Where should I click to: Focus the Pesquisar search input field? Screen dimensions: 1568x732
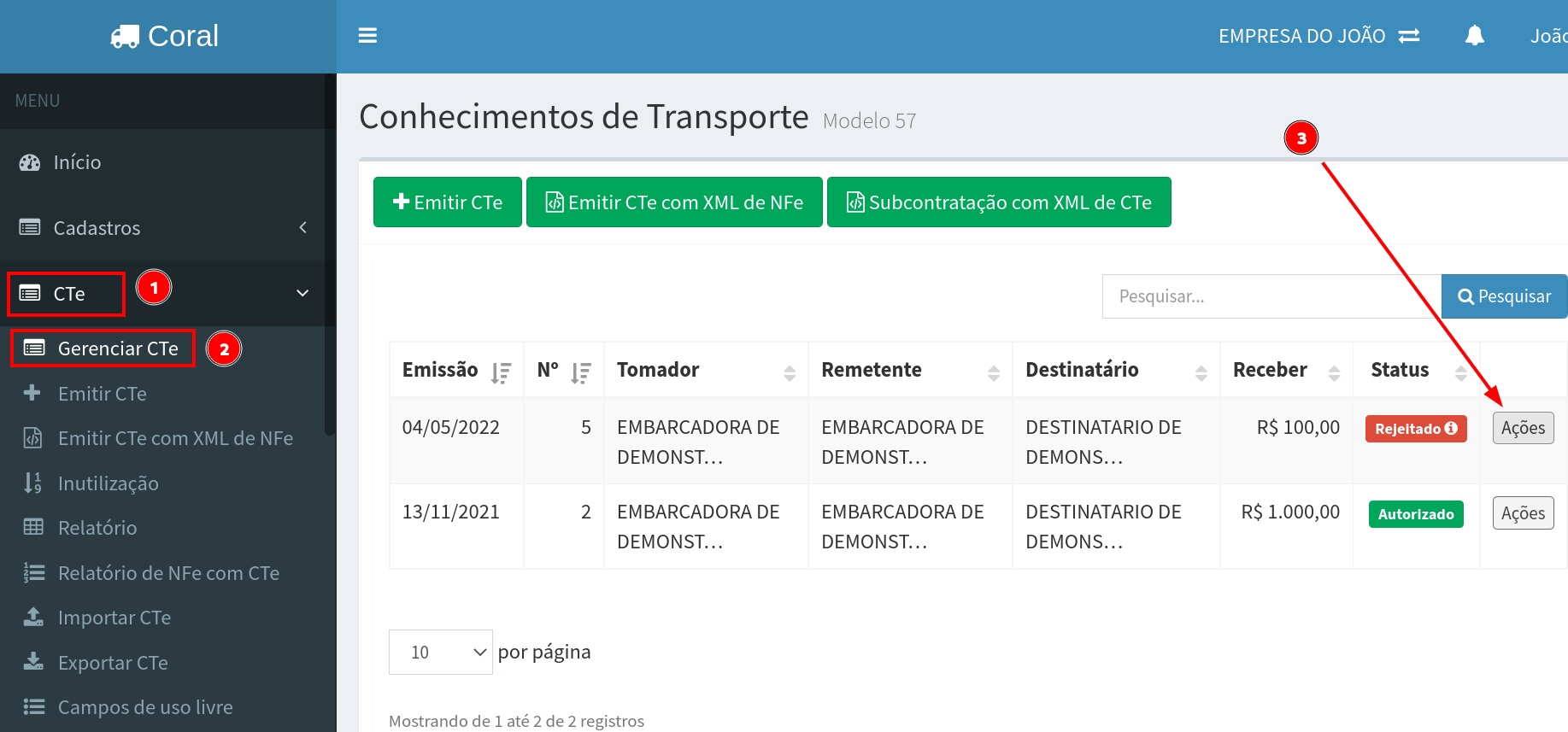click(x=1271, y=296)
